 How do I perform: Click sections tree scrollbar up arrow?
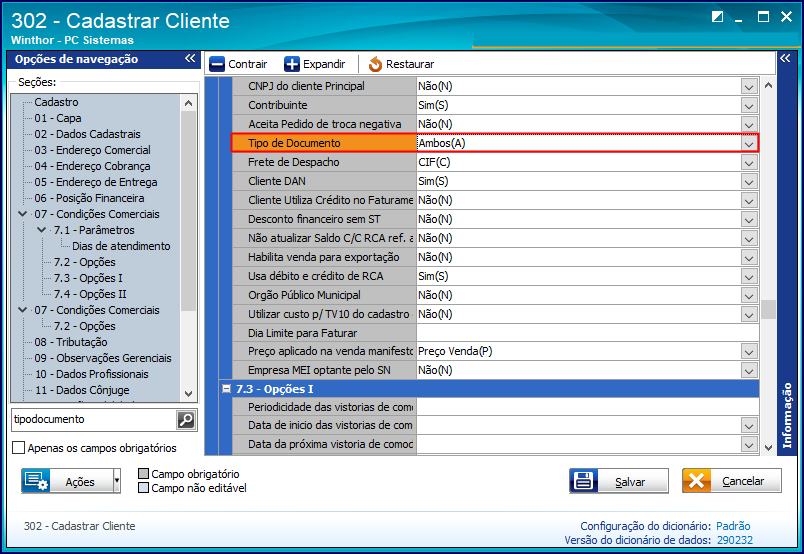[x=188, y=103]
